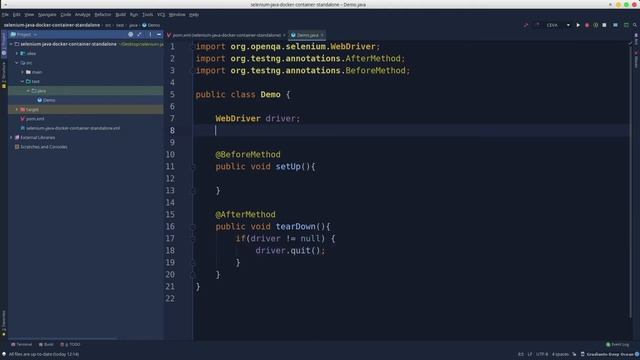Open the File menu
Screen dimensions: 640x360
point(5,15)
